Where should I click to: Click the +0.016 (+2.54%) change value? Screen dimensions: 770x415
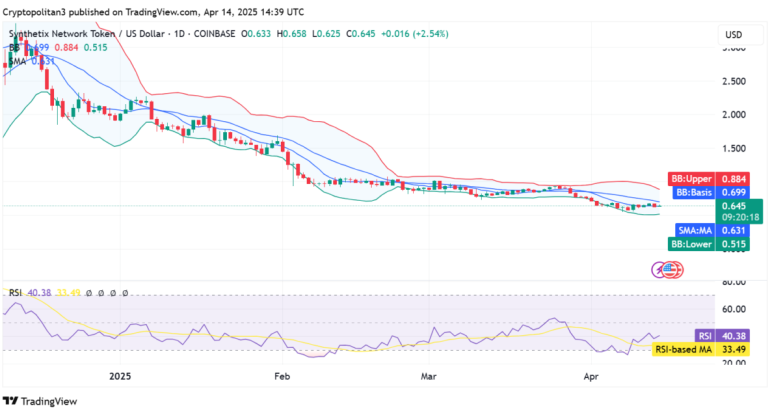pyautogui.click(x=414, y=34)
